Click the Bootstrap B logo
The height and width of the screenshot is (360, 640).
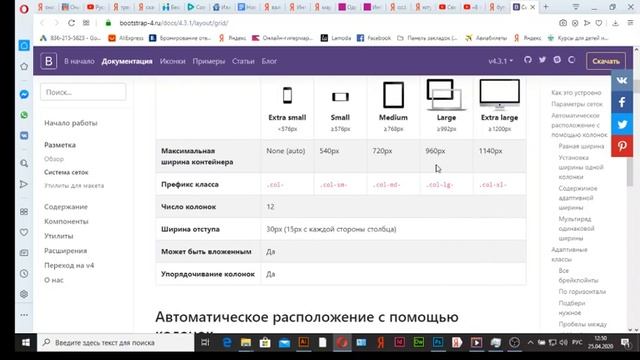(x=49, y=61)
